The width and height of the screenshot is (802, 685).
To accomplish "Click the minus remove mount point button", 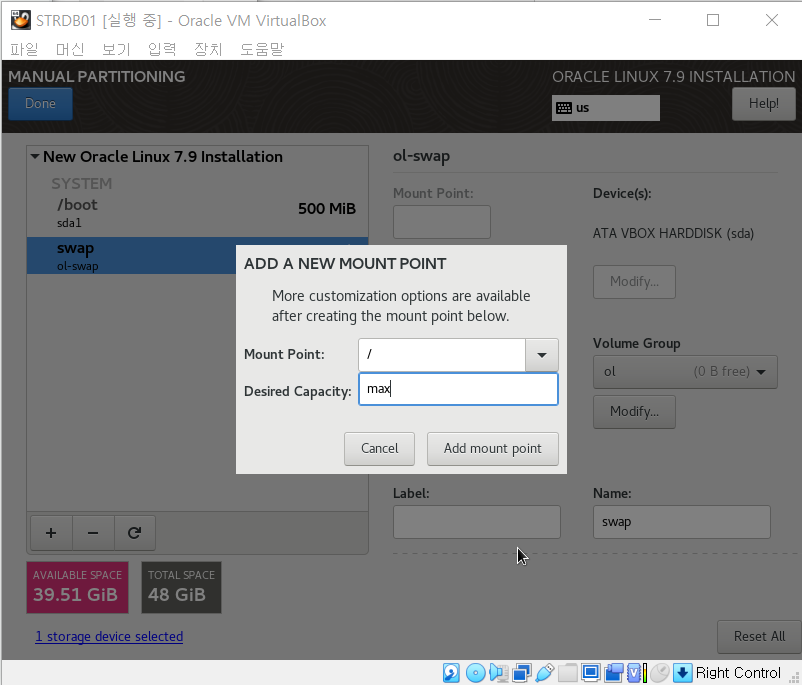I will click(x=93, y=533).
